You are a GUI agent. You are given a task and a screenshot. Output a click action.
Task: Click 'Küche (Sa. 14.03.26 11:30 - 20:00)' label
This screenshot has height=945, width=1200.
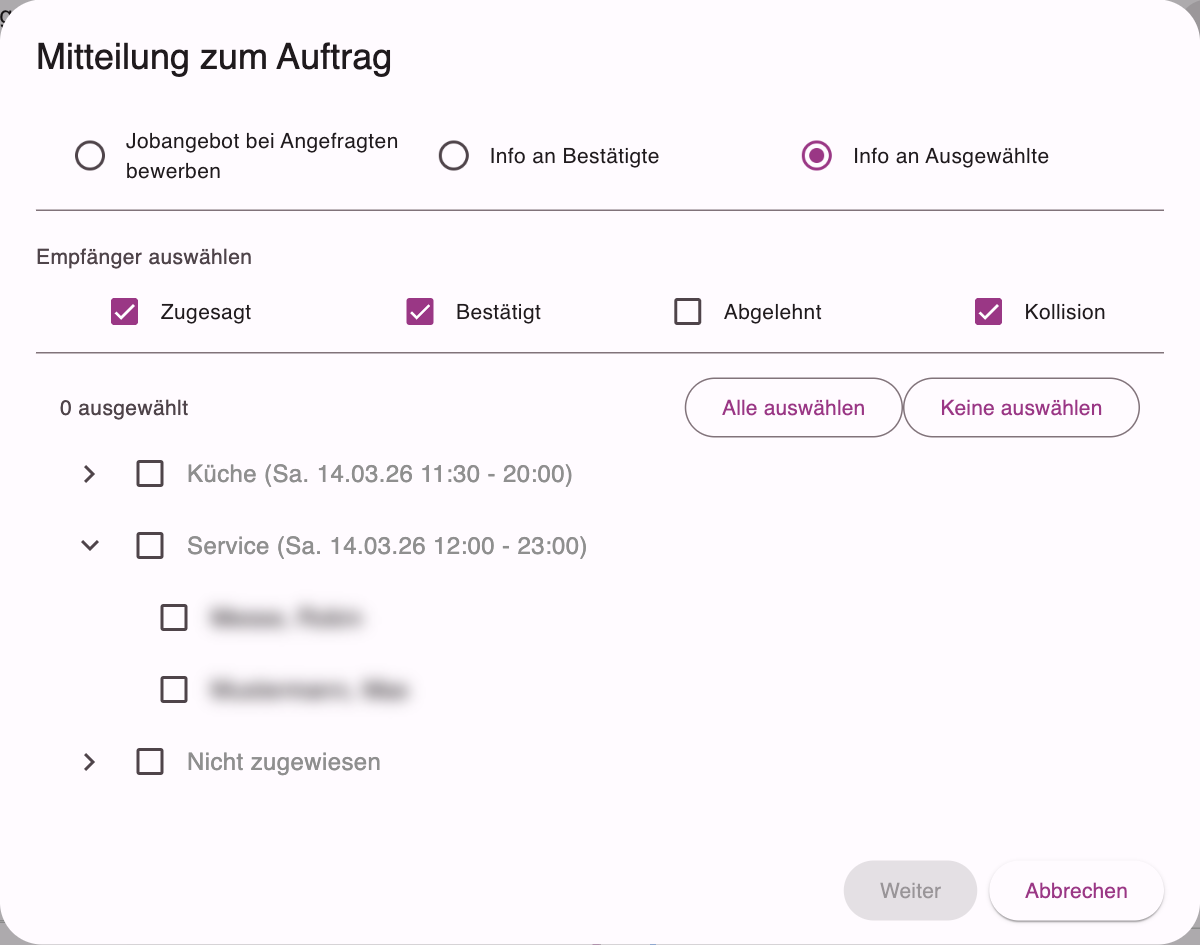(379, 474)
